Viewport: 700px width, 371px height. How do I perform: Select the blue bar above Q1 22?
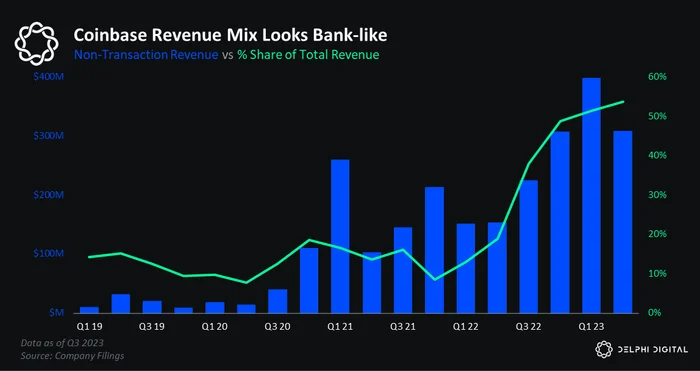466,268
